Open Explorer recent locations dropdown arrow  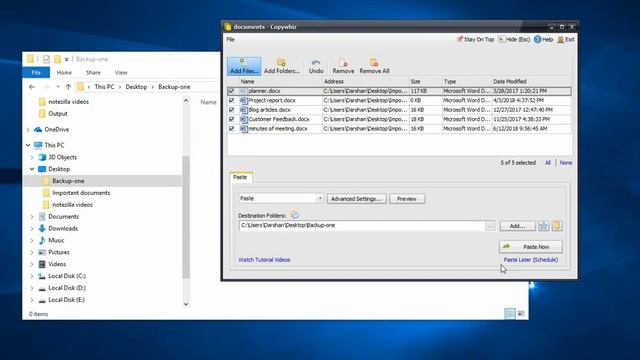click(x=58, y=87)
